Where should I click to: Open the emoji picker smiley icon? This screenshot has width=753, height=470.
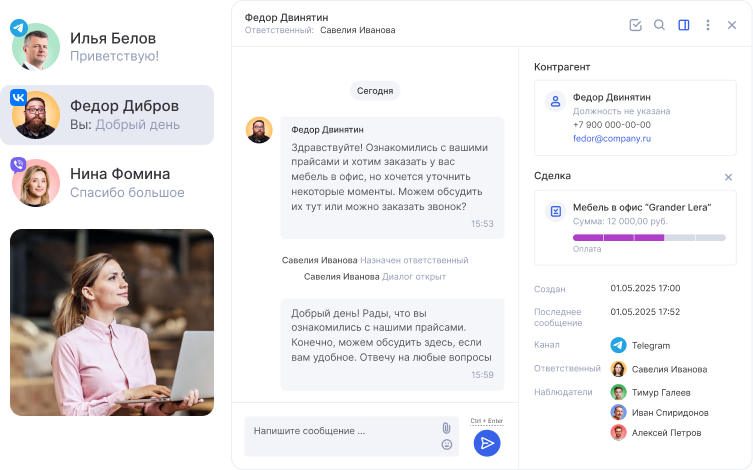446,444
